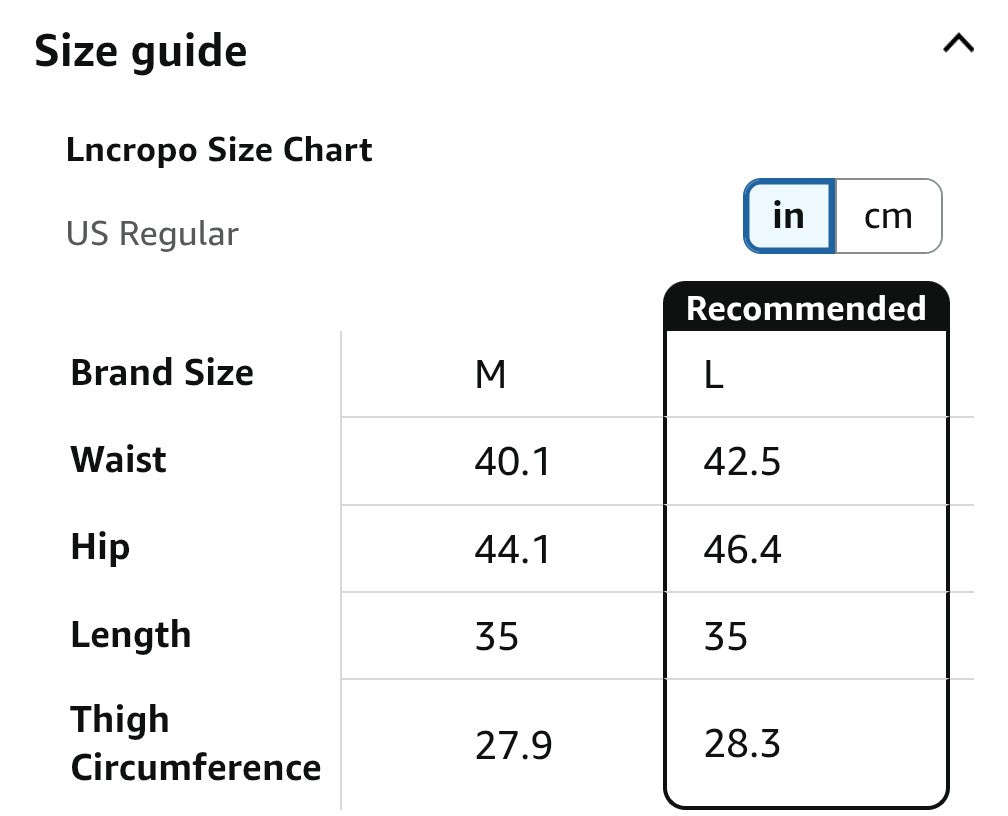Click the US Regular label

(x=152, y=233)
